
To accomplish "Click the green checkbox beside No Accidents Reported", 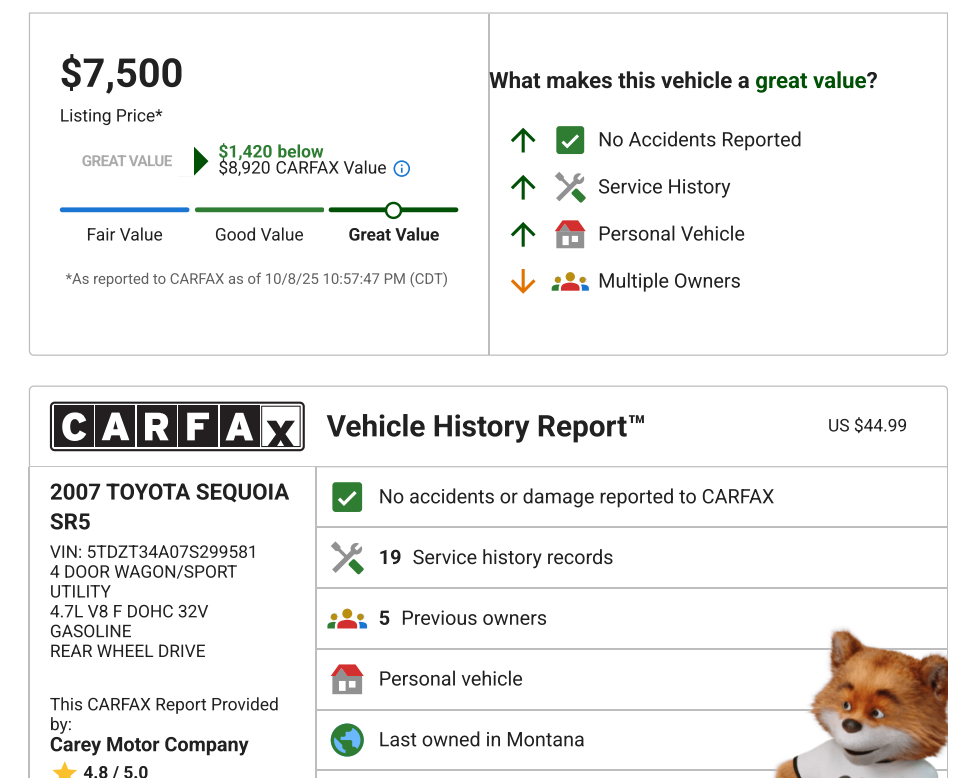I will [x=570, y=140].
